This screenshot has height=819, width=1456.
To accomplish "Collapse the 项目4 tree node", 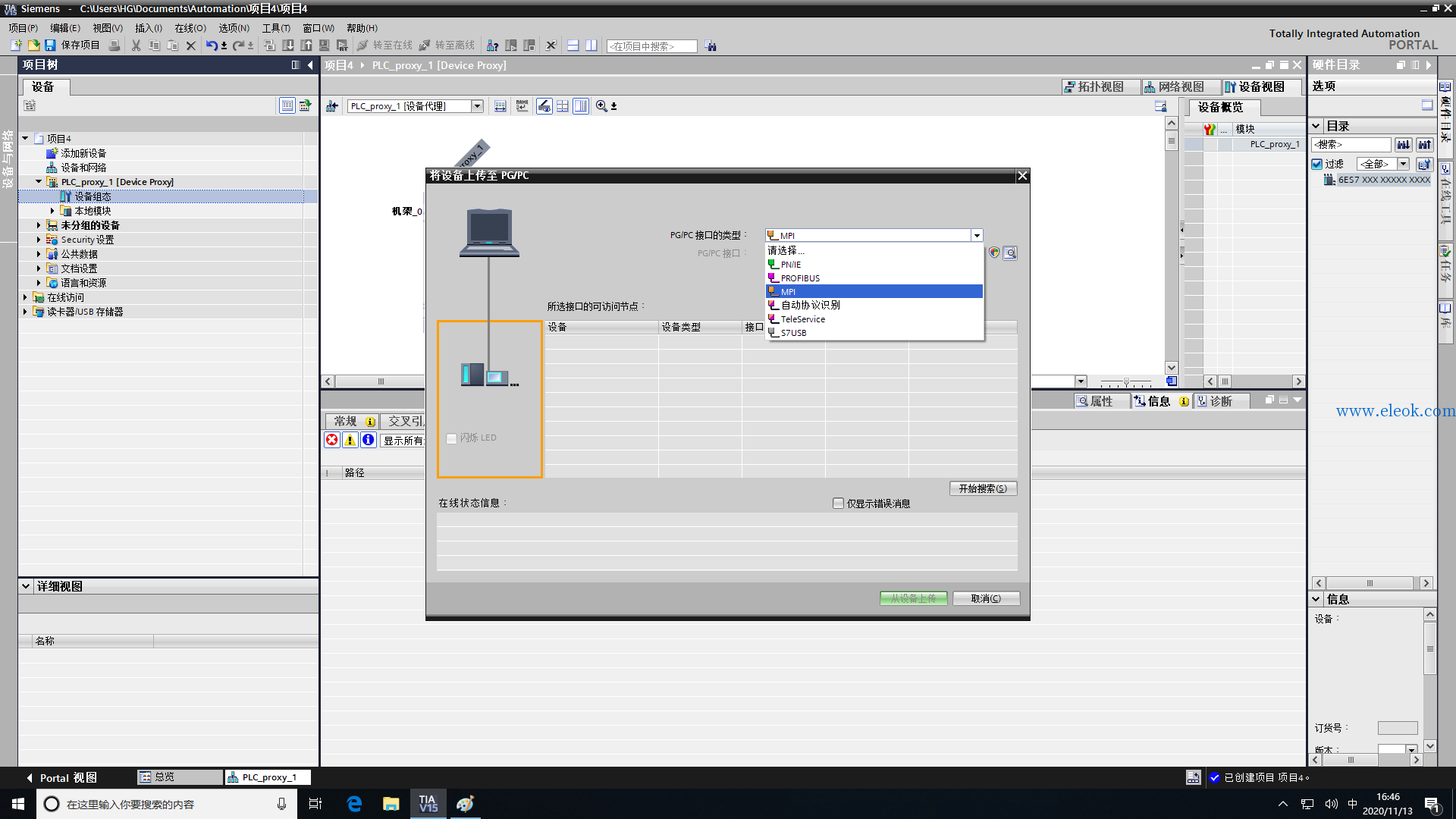I will point(25,139).
